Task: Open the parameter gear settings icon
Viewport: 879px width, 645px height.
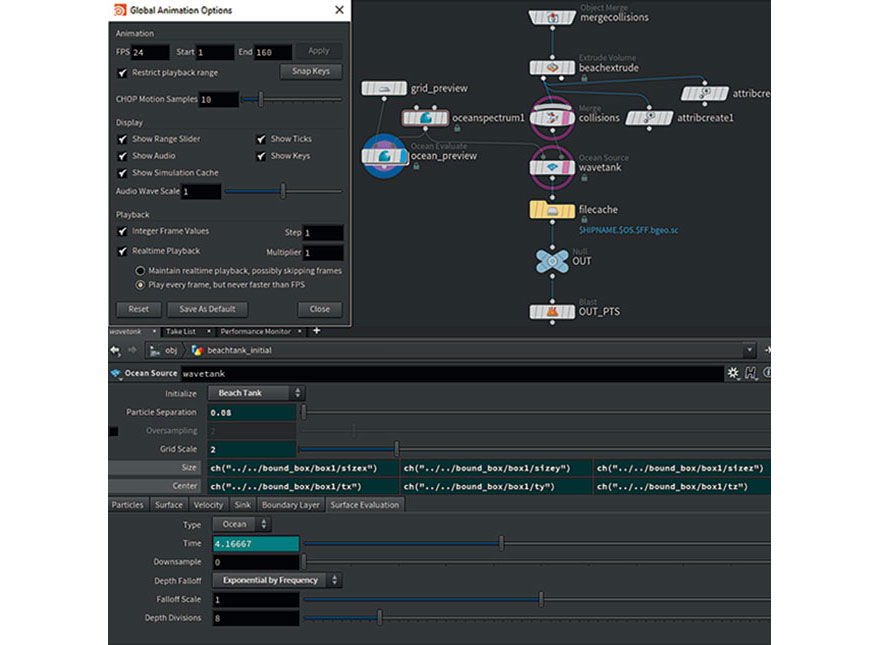Action: pos(733,373)
